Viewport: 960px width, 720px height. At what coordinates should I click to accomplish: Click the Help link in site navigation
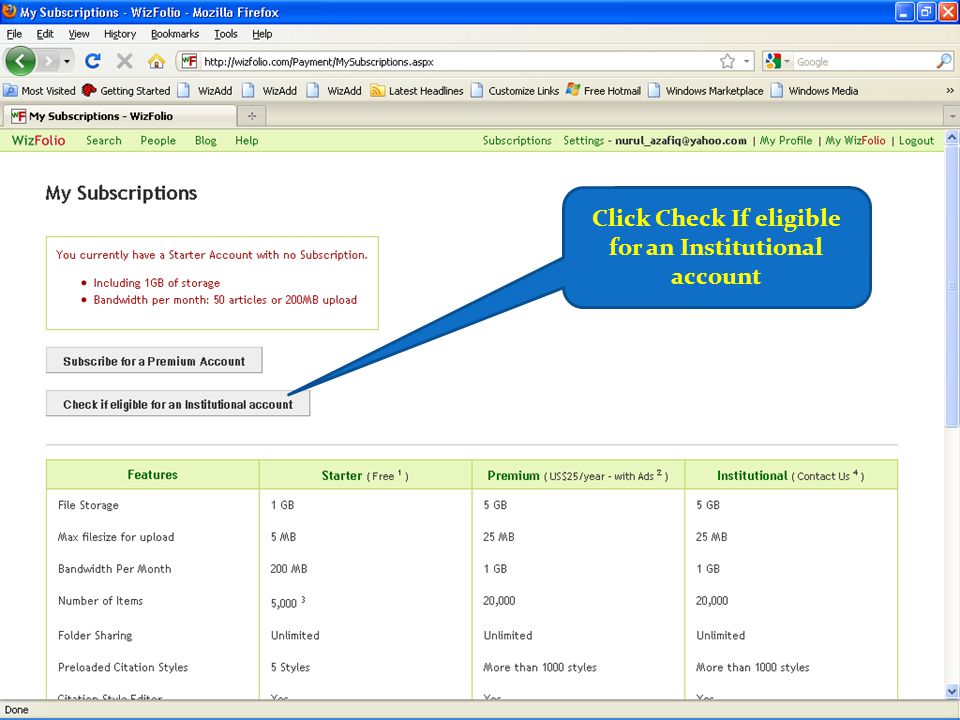pos(247,140)
